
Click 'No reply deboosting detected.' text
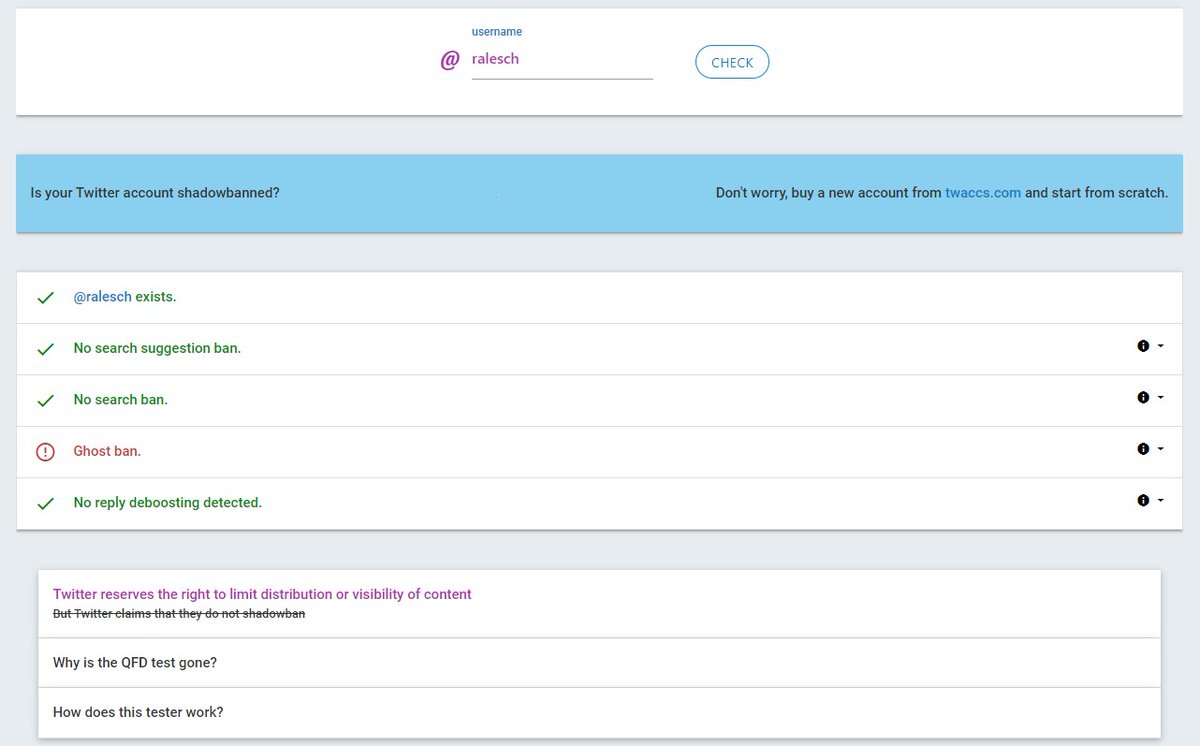click(x=167, y=502)
